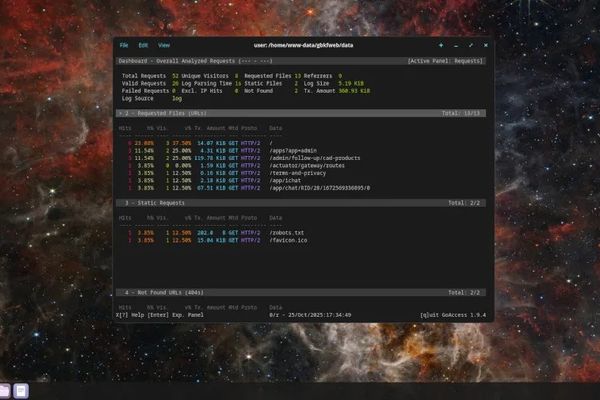
Task: Maximize the terminal window
Action: (471, 45)
